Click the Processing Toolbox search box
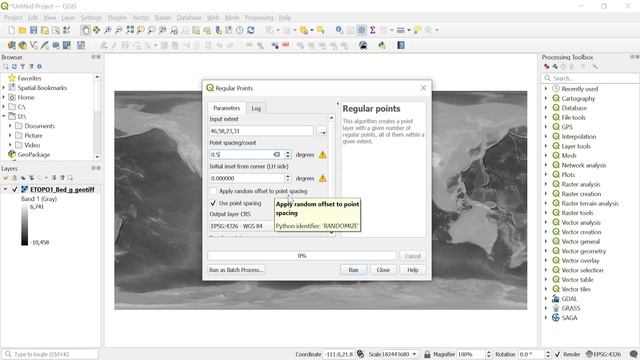This screenshot has height=360, width=640. 590,78
